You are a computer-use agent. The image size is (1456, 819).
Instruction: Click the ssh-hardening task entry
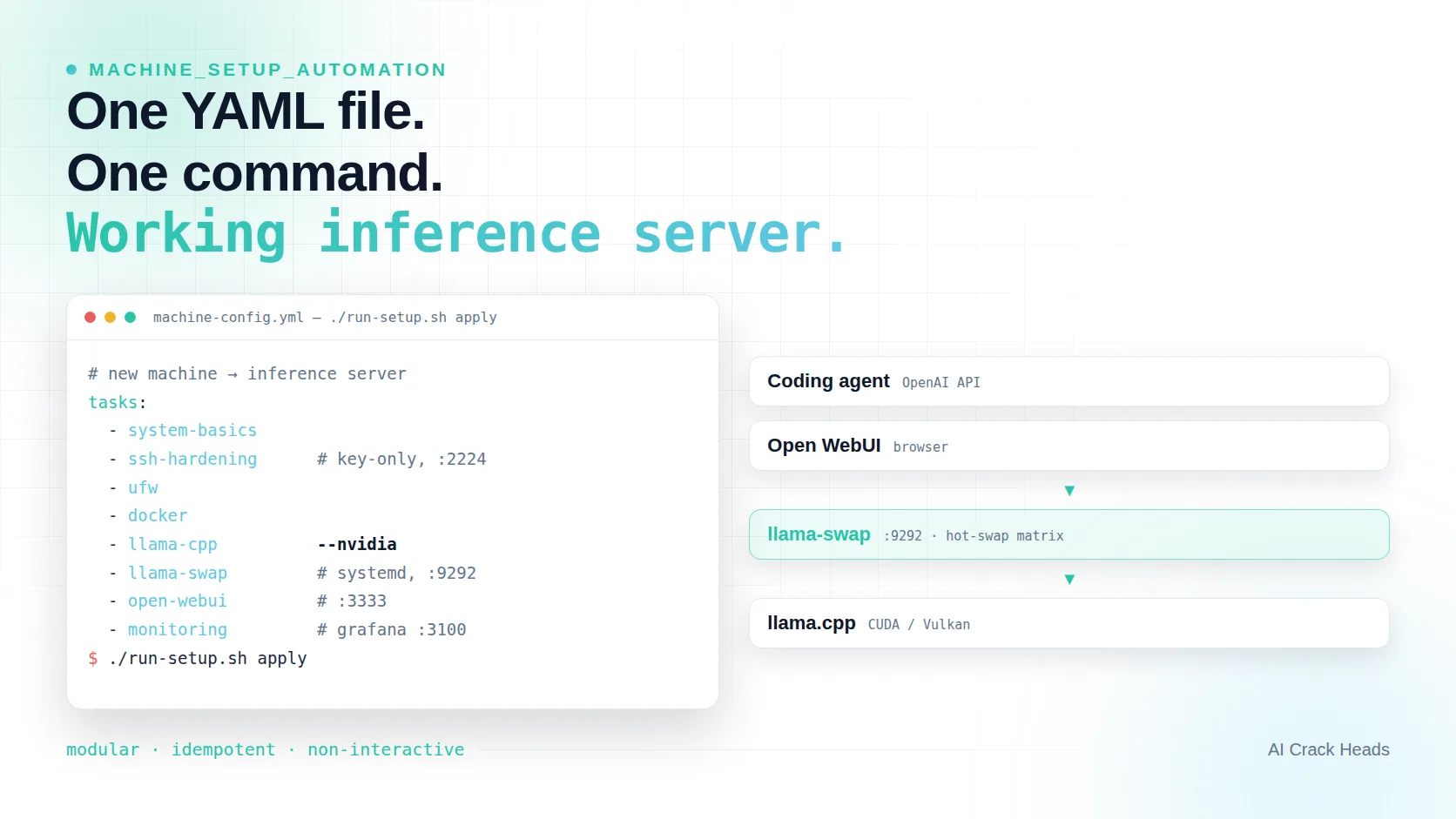(192, 459)
